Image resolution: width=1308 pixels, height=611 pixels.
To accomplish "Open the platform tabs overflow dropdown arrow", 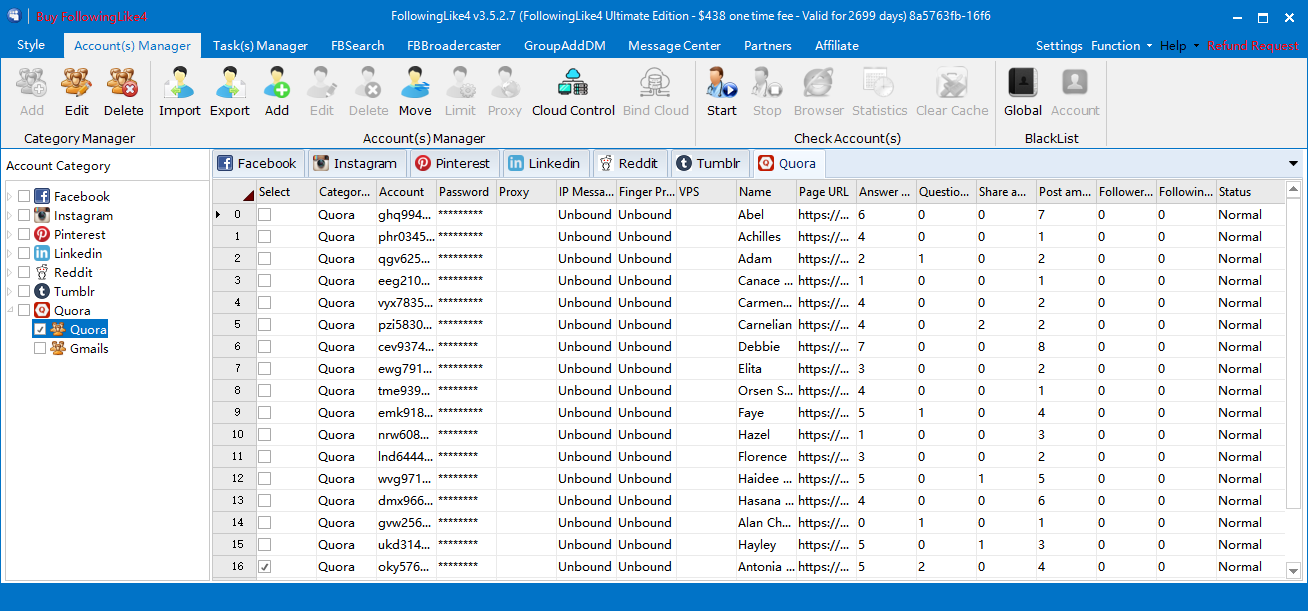I will click(x=1293, y=163).
